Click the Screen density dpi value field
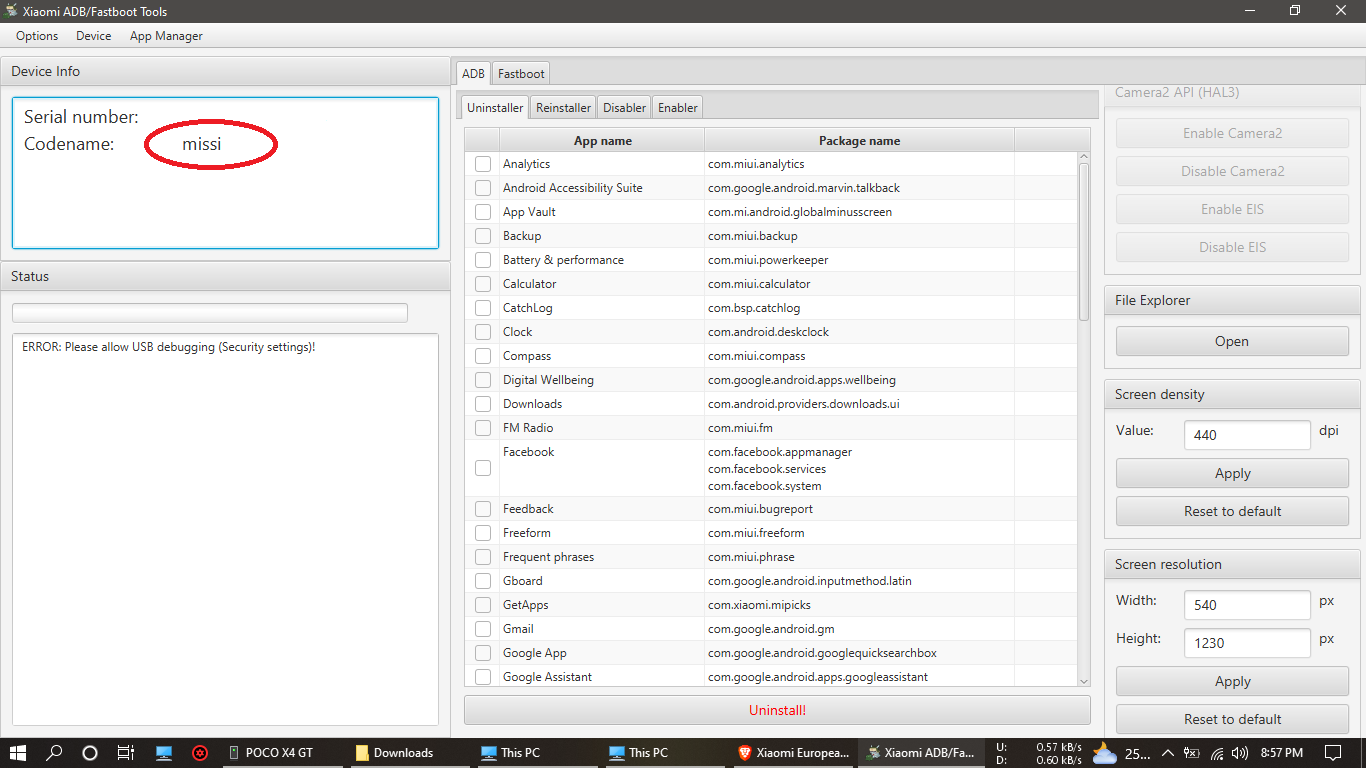This screenshot has height=768, width=1366. tap(1247, 435)
